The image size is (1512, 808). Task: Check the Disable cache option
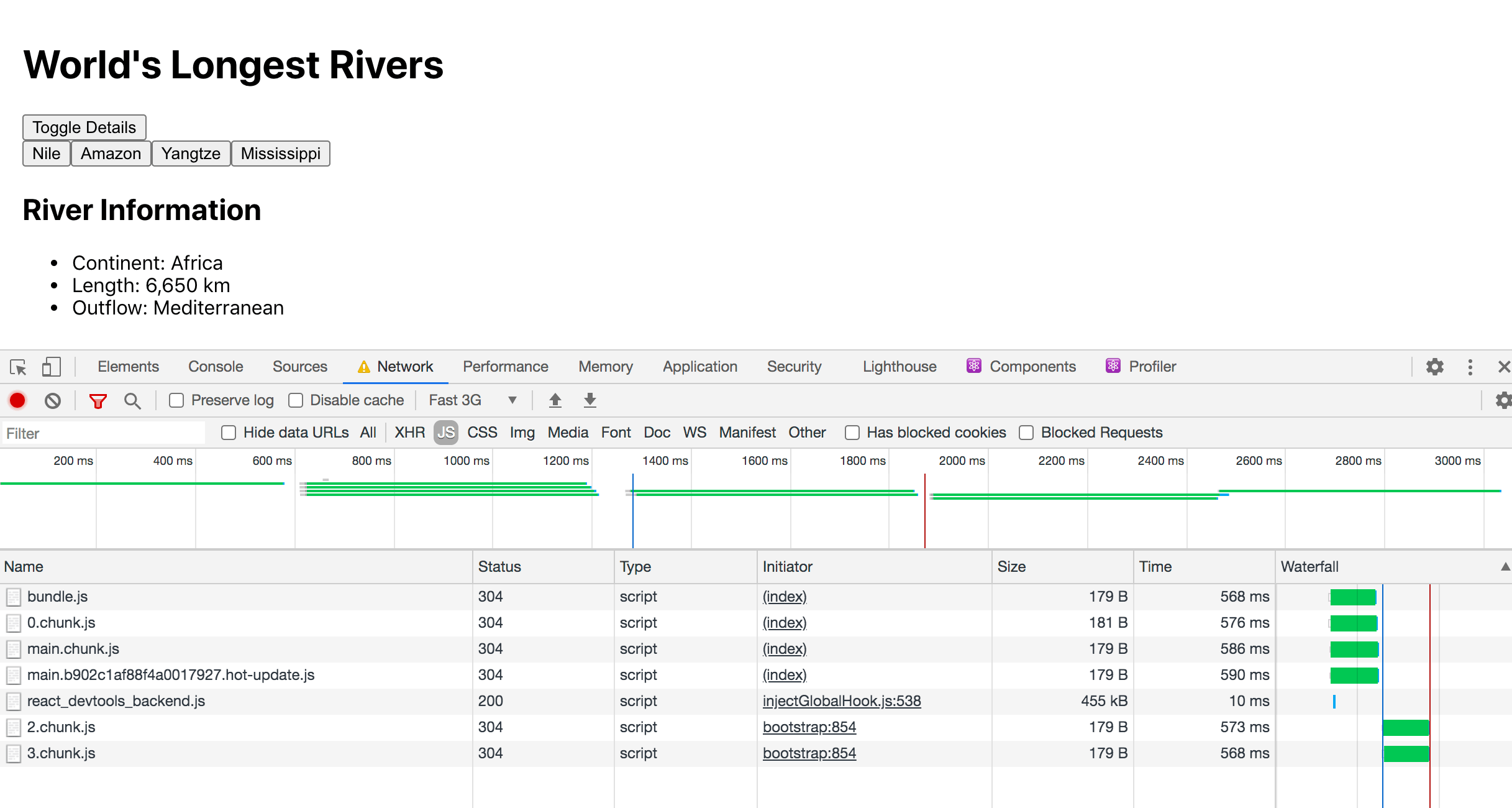coord(296,400)
